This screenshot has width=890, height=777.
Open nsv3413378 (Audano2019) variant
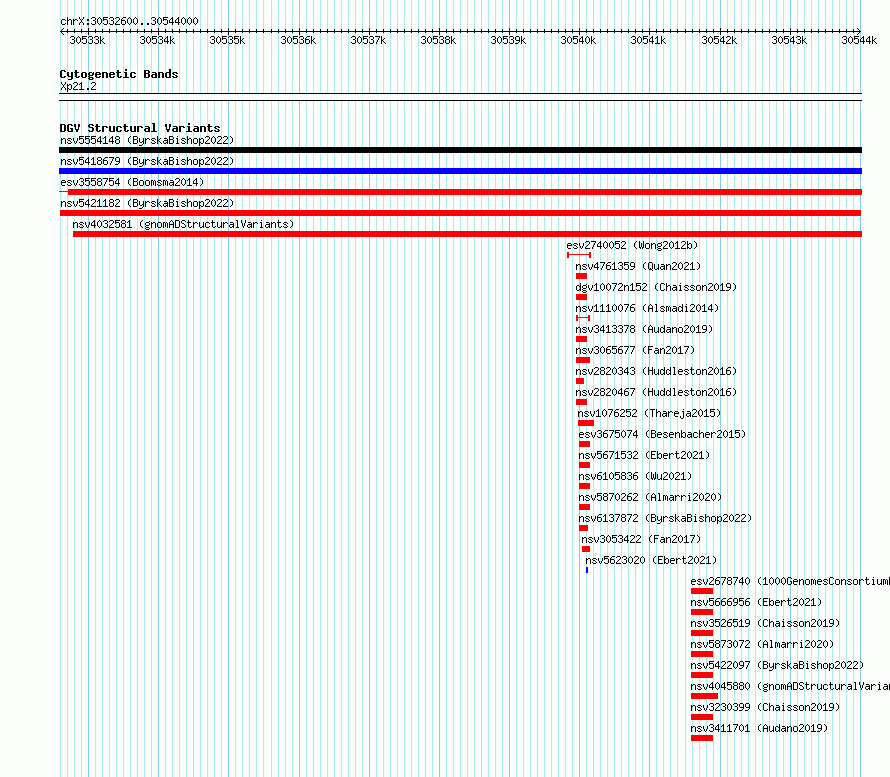[x=644, y=329]
